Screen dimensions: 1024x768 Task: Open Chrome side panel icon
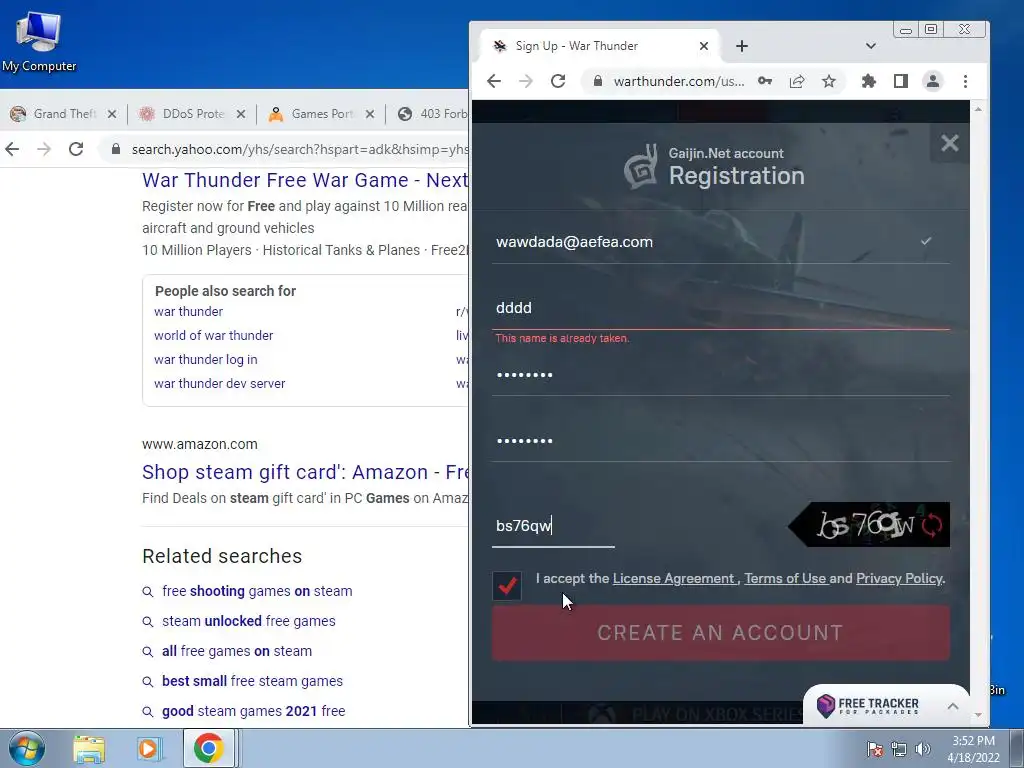(901, 81)
